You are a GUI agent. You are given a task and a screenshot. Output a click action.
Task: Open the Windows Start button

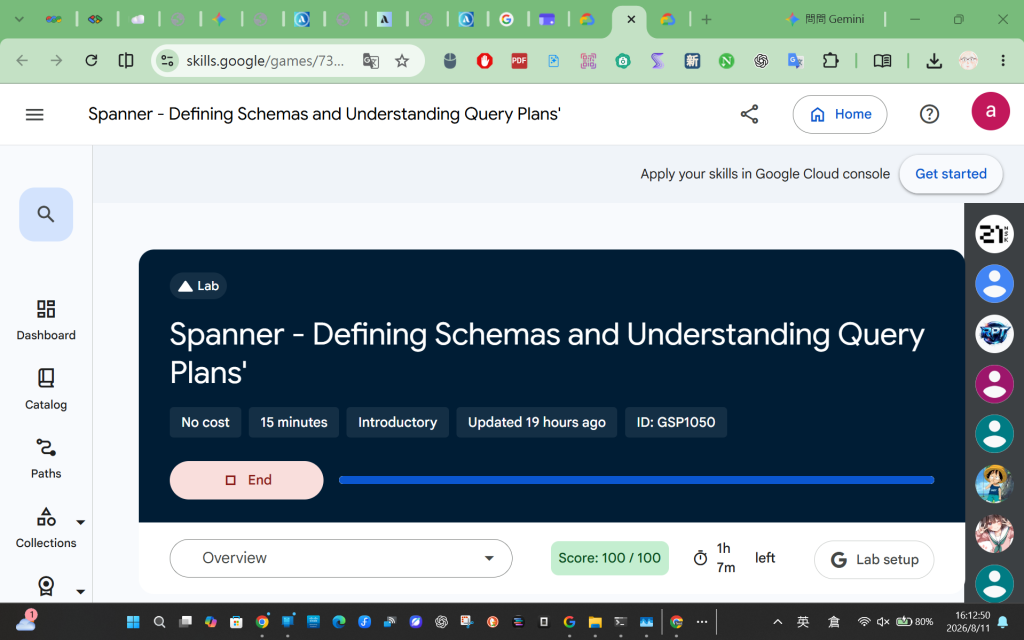[x=133, y=622]
